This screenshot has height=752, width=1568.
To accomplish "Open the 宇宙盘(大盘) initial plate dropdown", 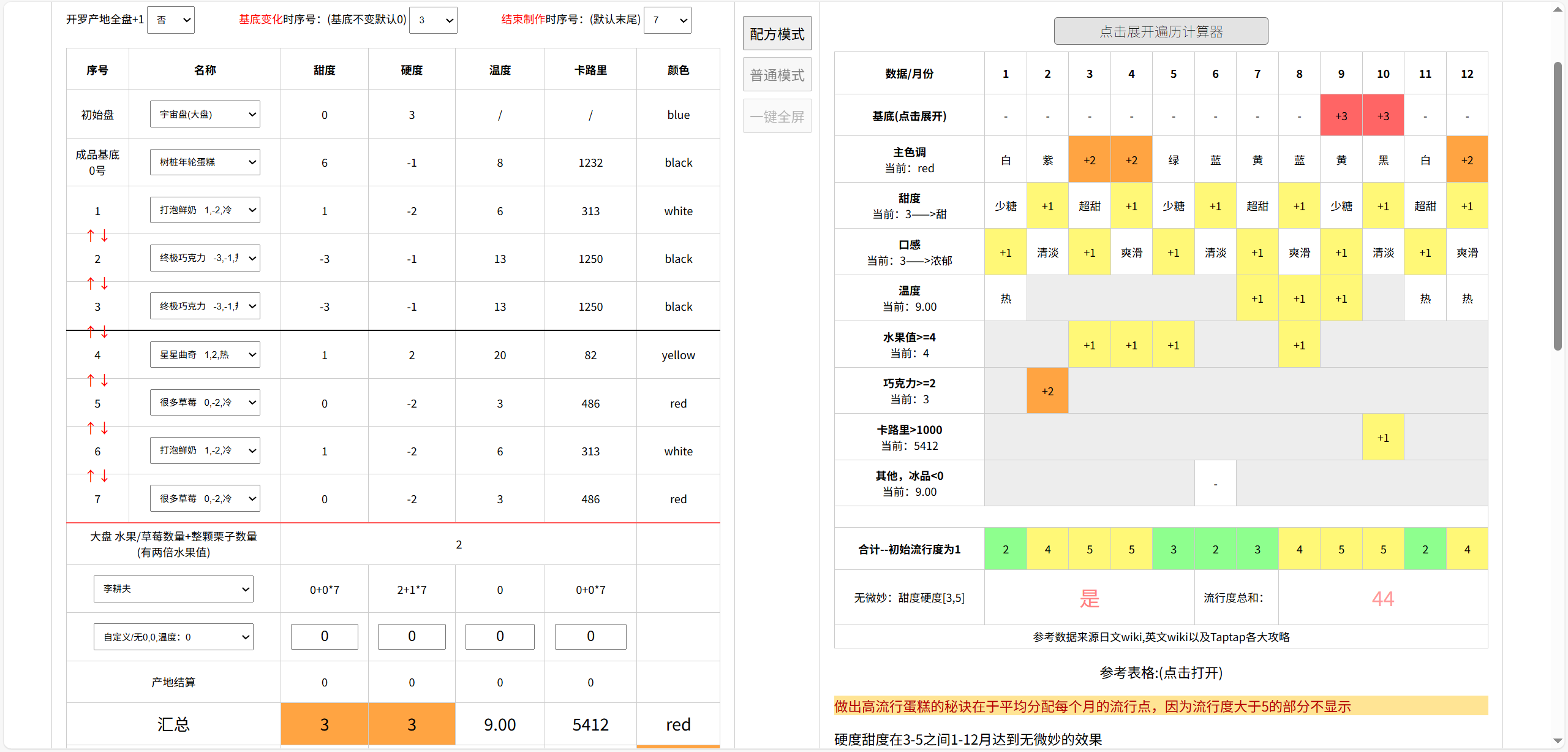I will (x=205, y=115).
